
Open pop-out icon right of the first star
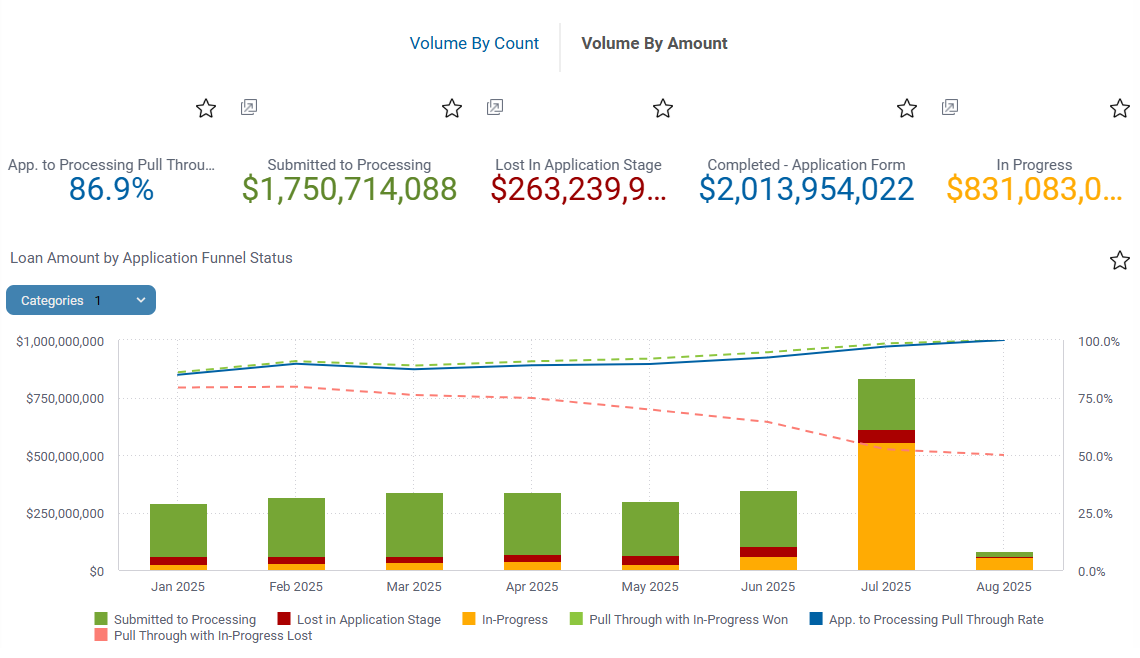[249, 107]
